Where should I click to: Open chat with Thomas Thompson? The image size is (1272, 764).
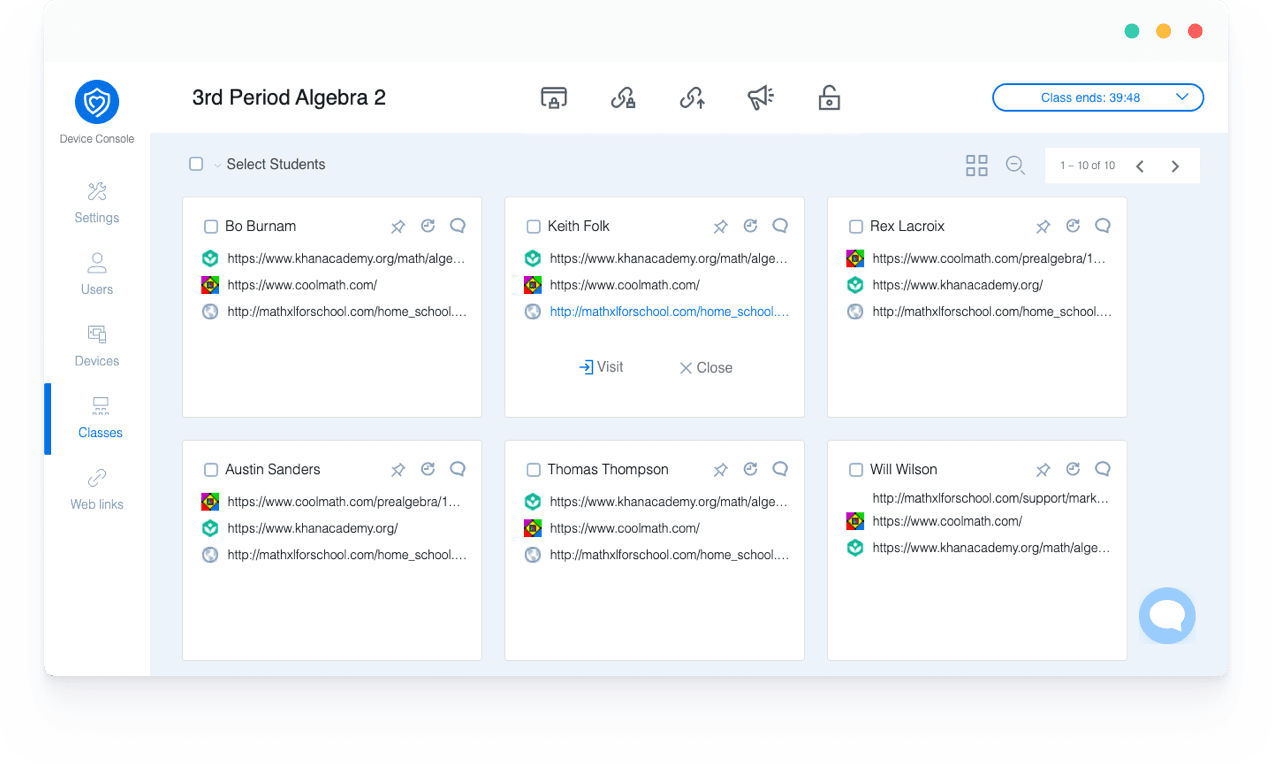tap(781, 469)
